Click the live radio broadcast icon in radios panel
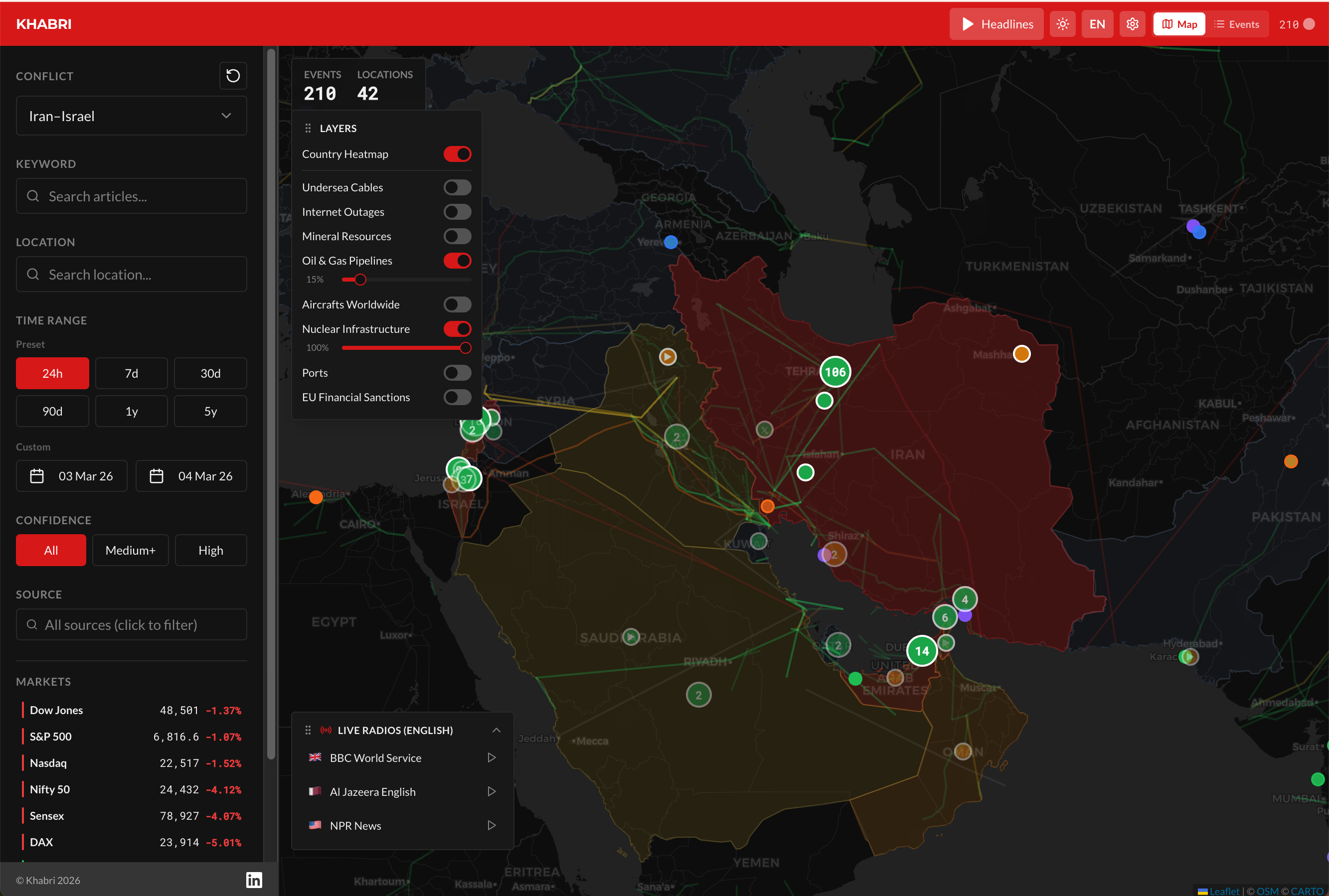The height and width of the screenshot is (896, 1329). (326, 730)
